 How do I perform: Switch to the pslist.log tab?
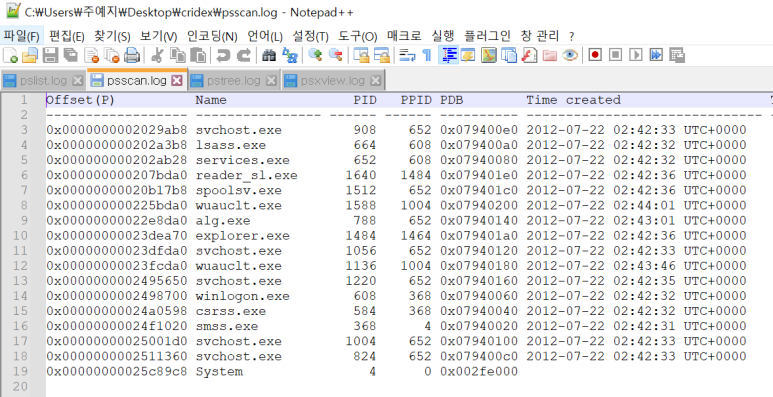43,80
